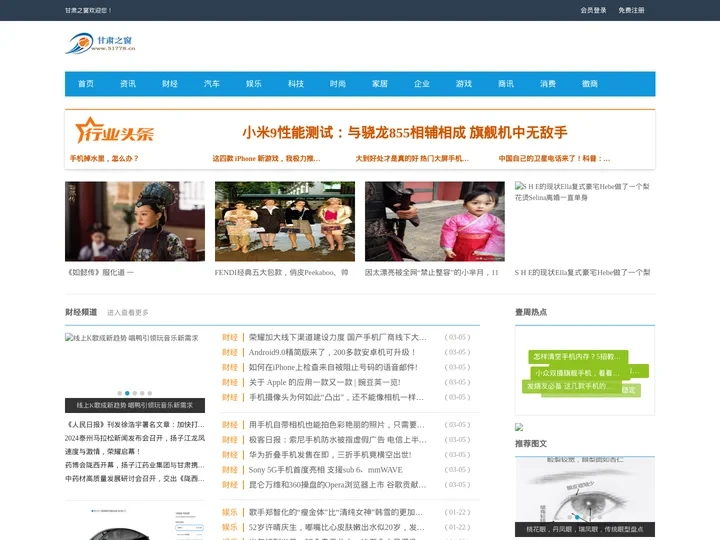Open 歌手郑智化的"瘦金体" article
This screenshot has width=720, height=540.
[x=336, y=512]
